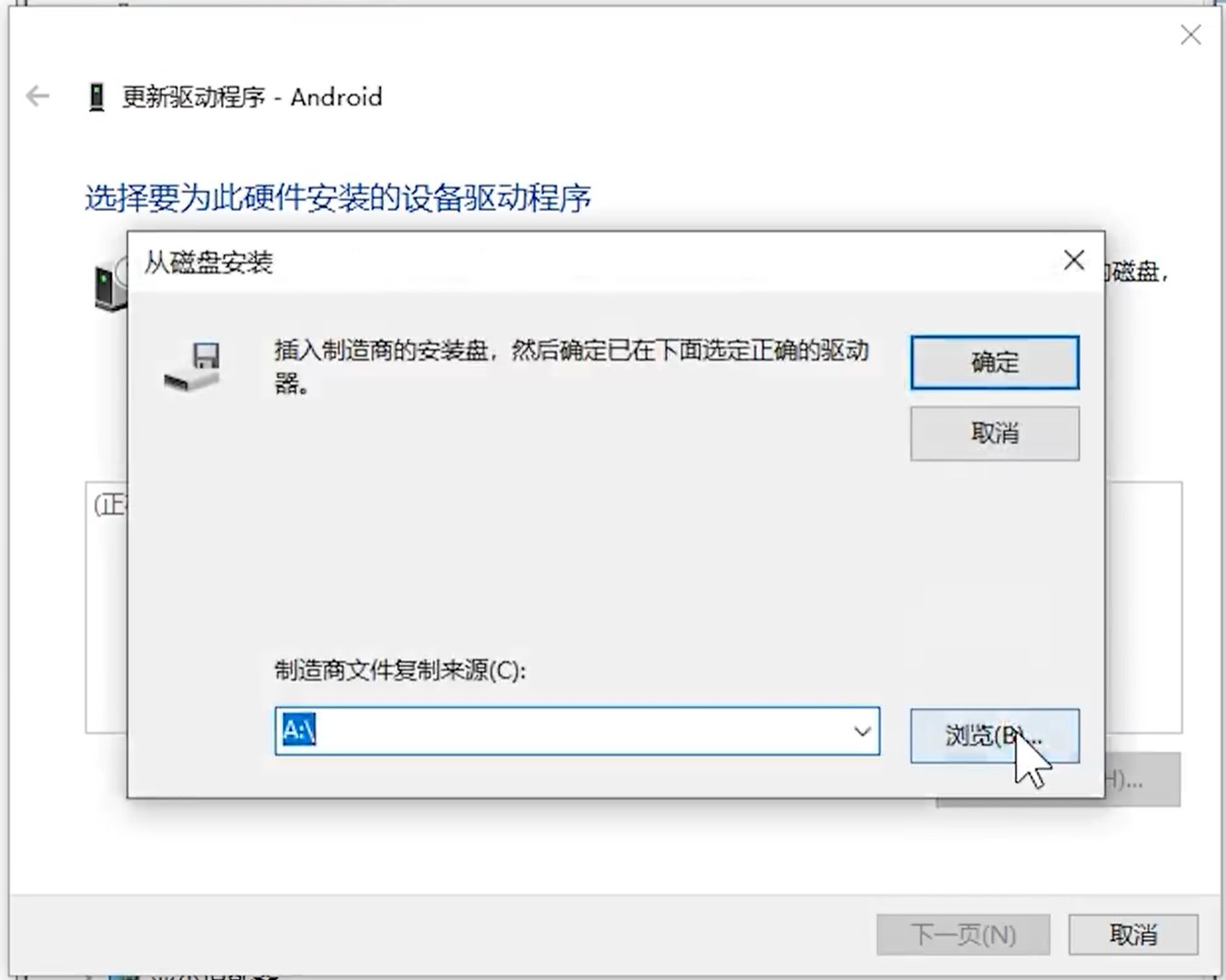
Task: Go back using the arrow icon
Action: click(x=37, y=96)
